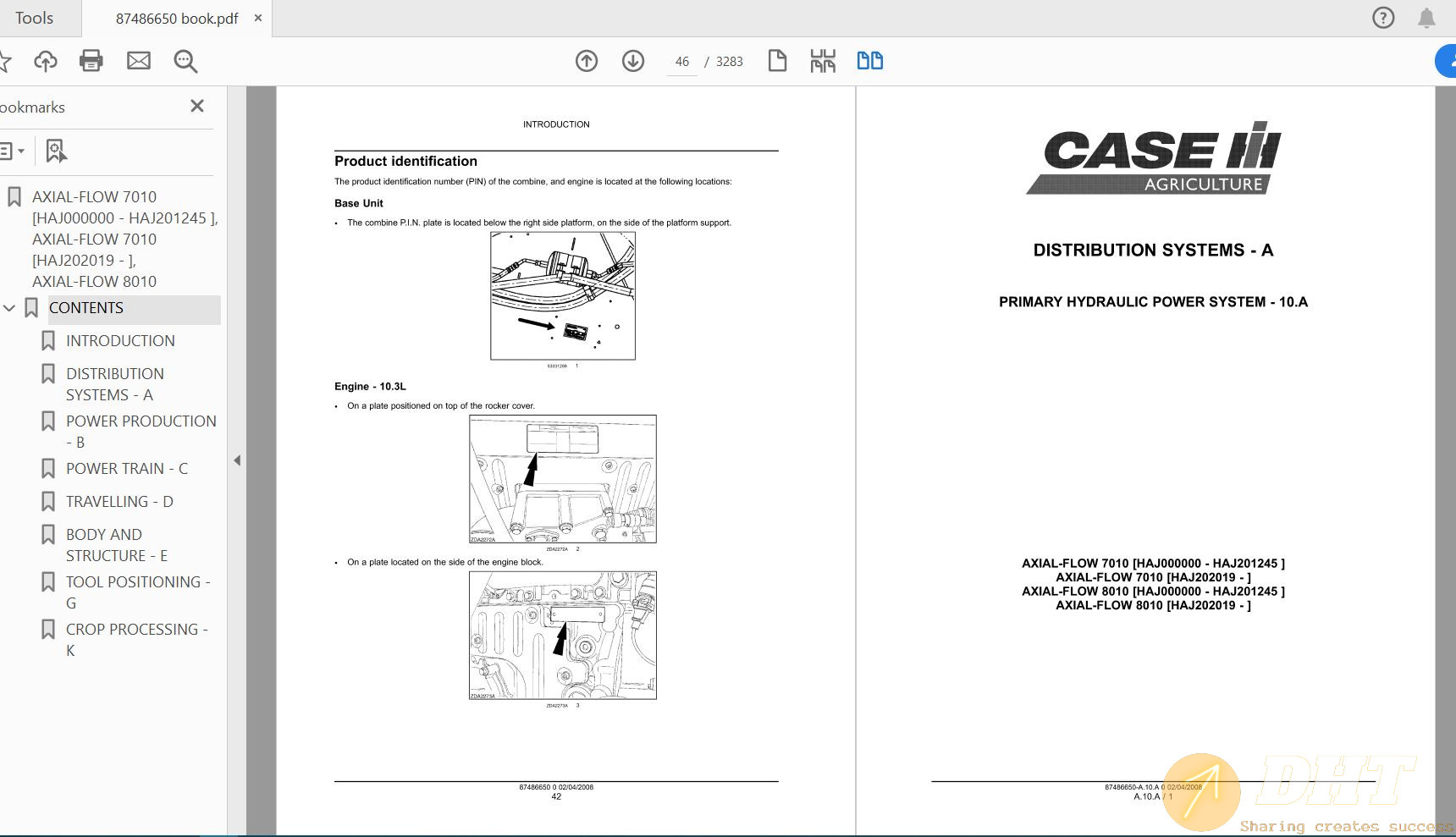Open the POWER TRAIN - C bookmark
The image size is (1456, 837).
pos(127,469)
